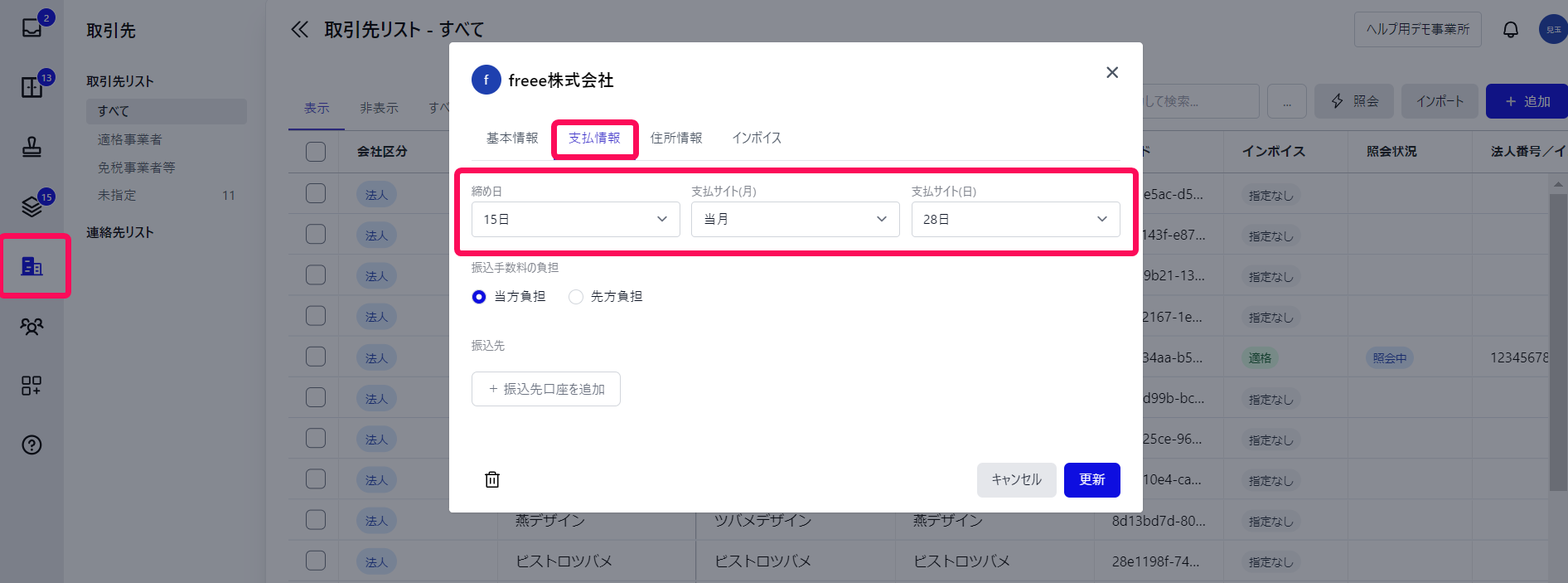Open the members group icon in the sidebar

(x=31, y=326)
